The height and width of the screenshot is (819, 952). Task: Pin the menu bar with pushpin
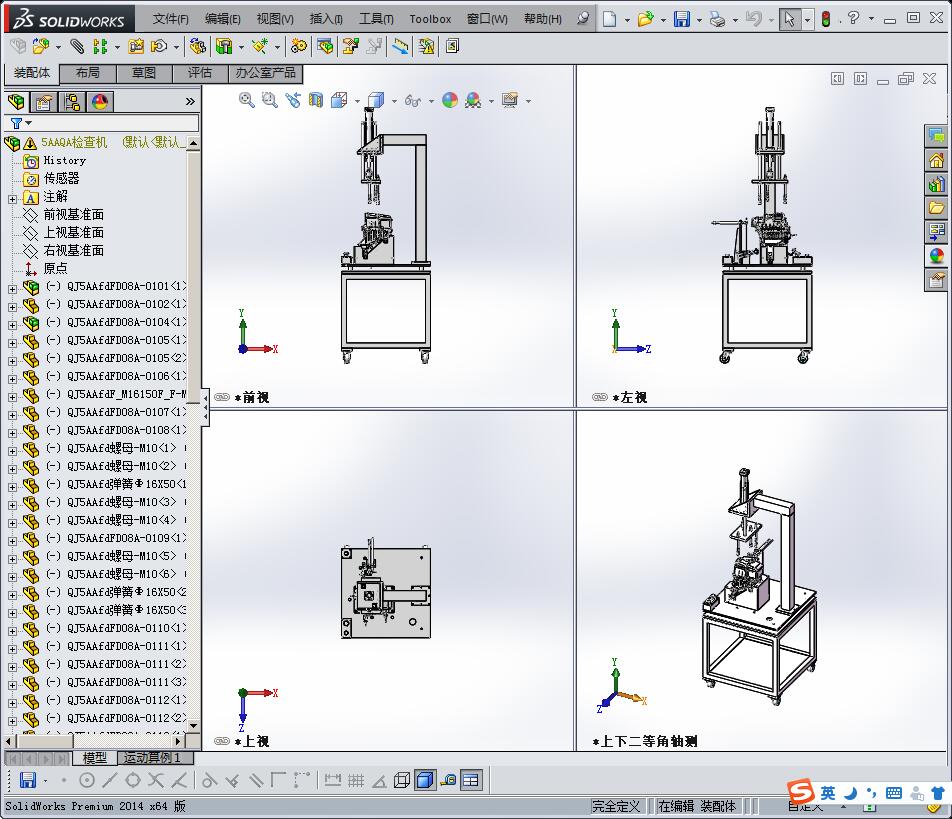(583, 18)
